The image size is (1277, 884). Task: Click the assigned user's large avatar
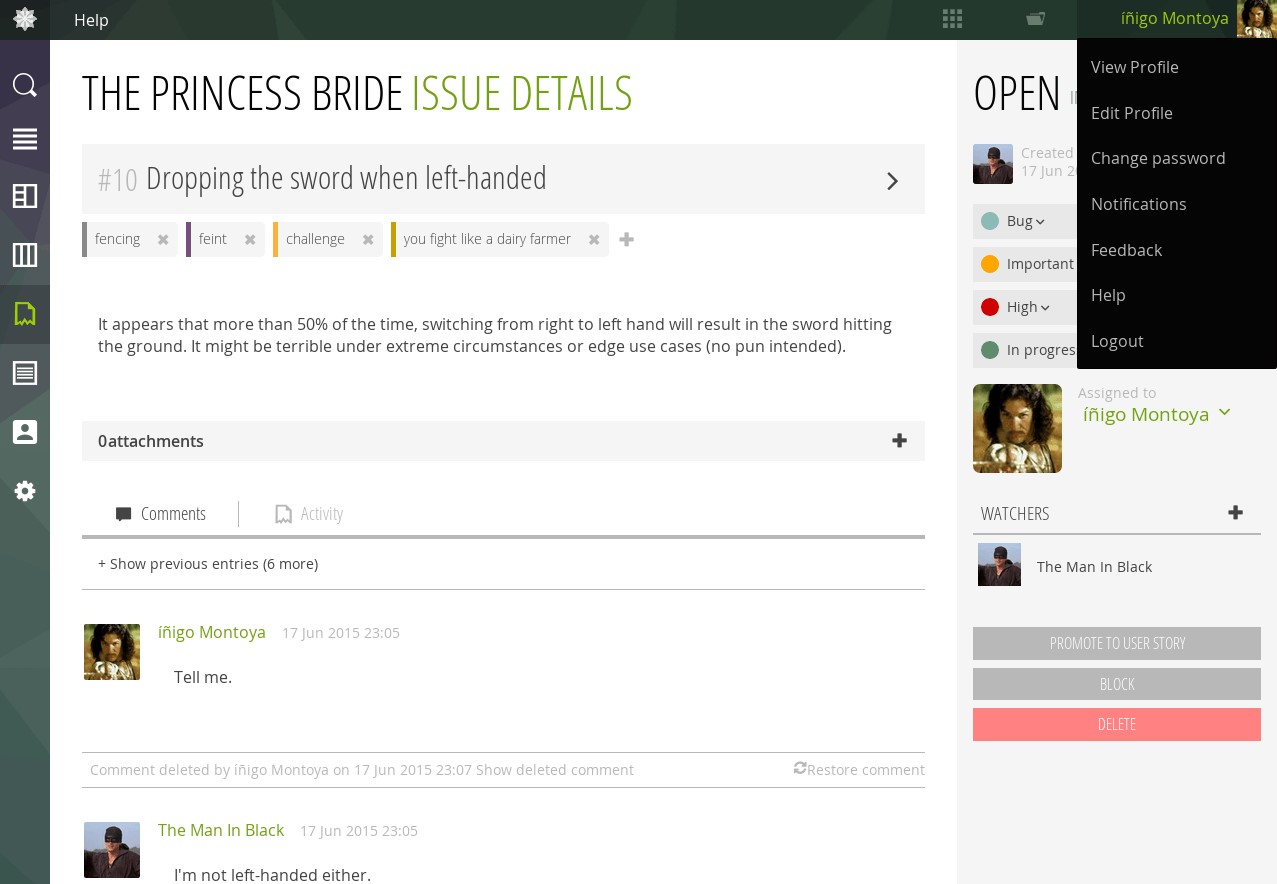coord(1017,428)
